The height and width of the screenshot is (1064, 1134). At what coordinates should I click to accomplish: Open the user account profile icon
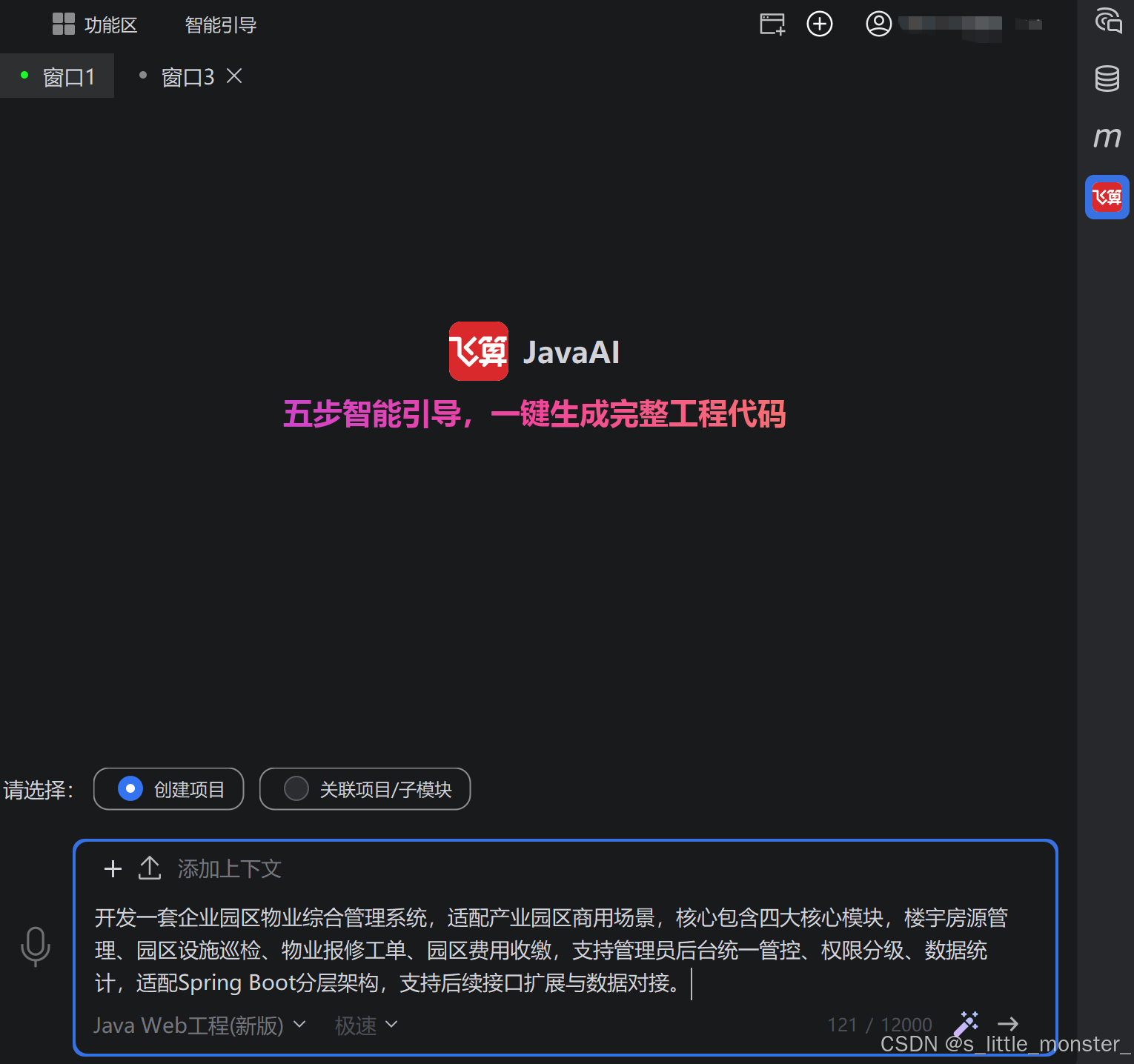click(878, 24)
